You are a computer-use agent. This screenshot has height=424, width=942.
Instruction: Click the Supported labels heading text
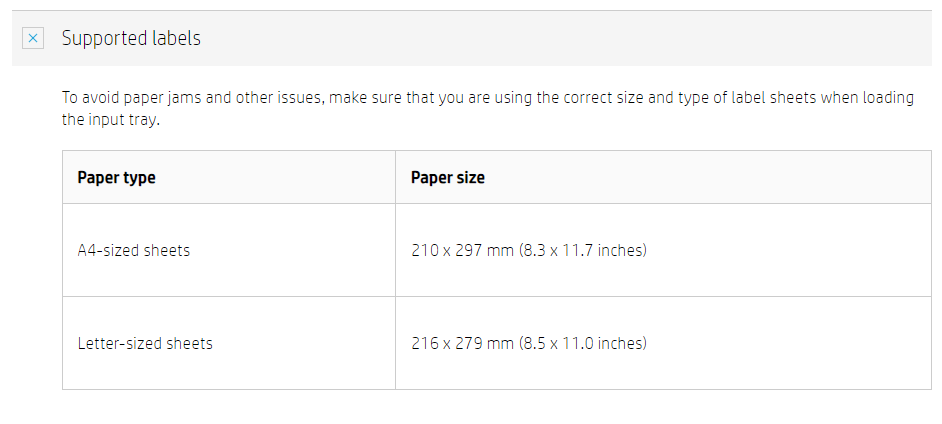(131, 39)
